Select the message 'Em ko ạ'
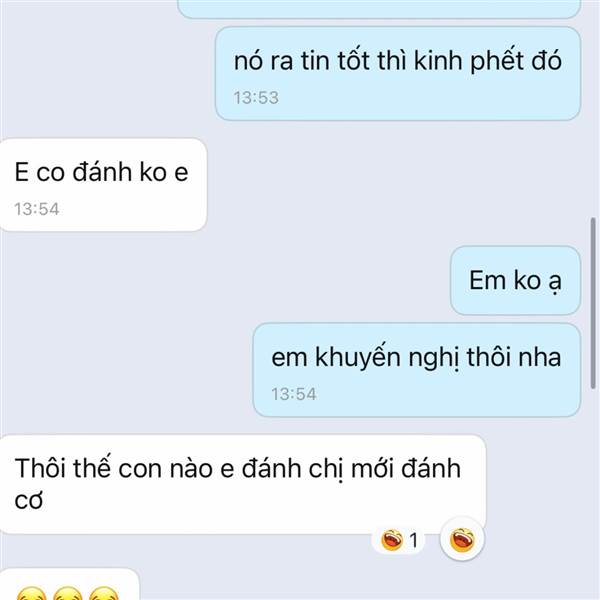 (x=515, y=280)
